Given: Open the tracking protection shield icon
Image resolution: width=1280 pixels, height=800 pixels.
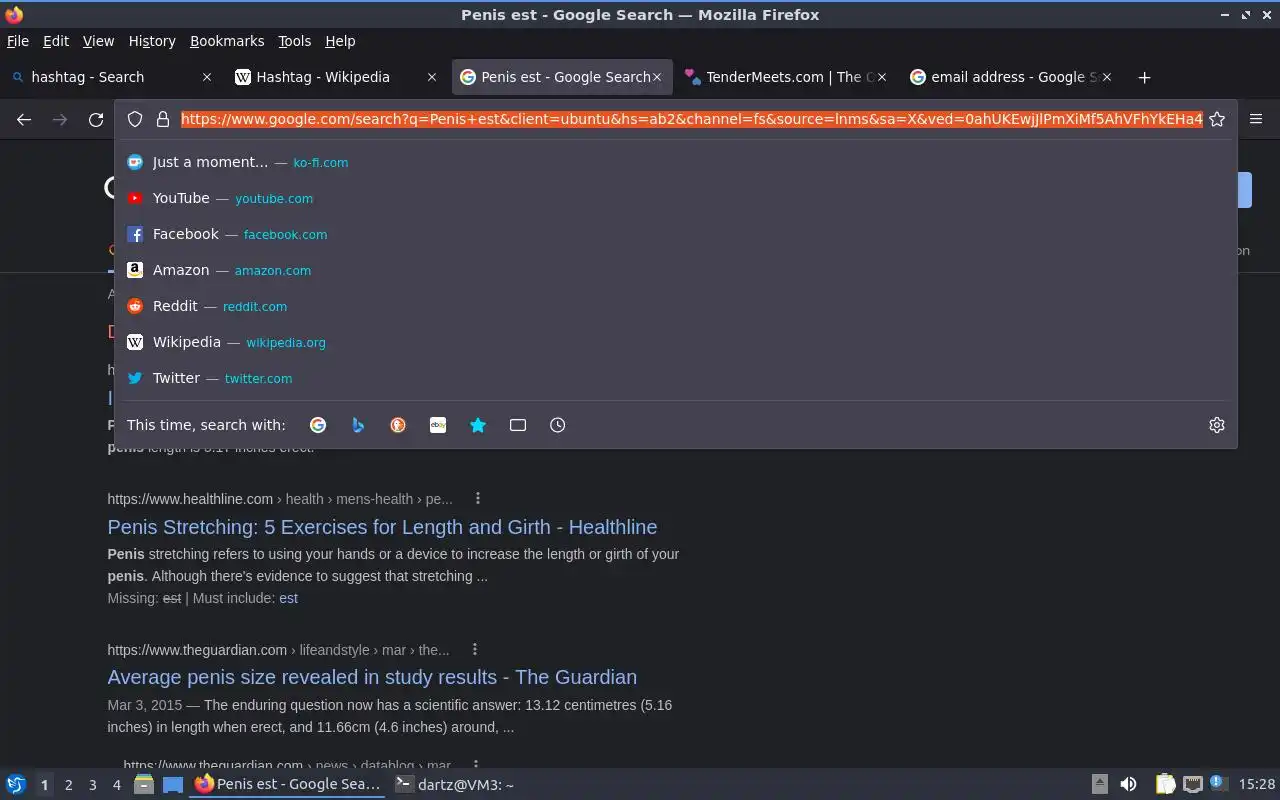Looking at the screenshot, I should [135, 119].
